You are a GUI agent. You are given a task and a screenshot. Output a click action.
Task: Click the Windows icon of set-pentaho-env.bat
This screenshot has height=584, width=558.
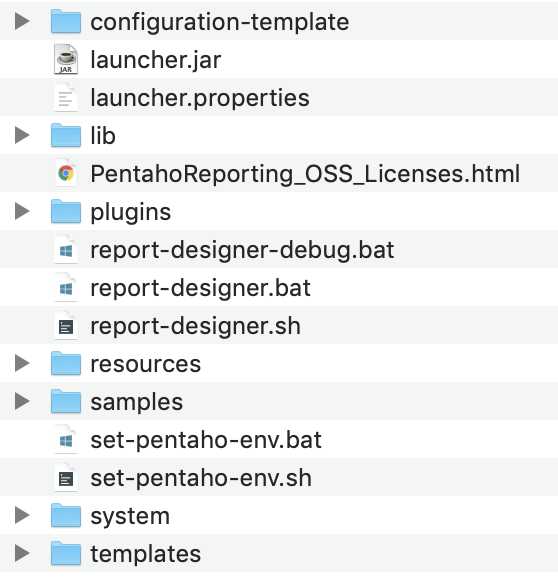pos(66,440)
